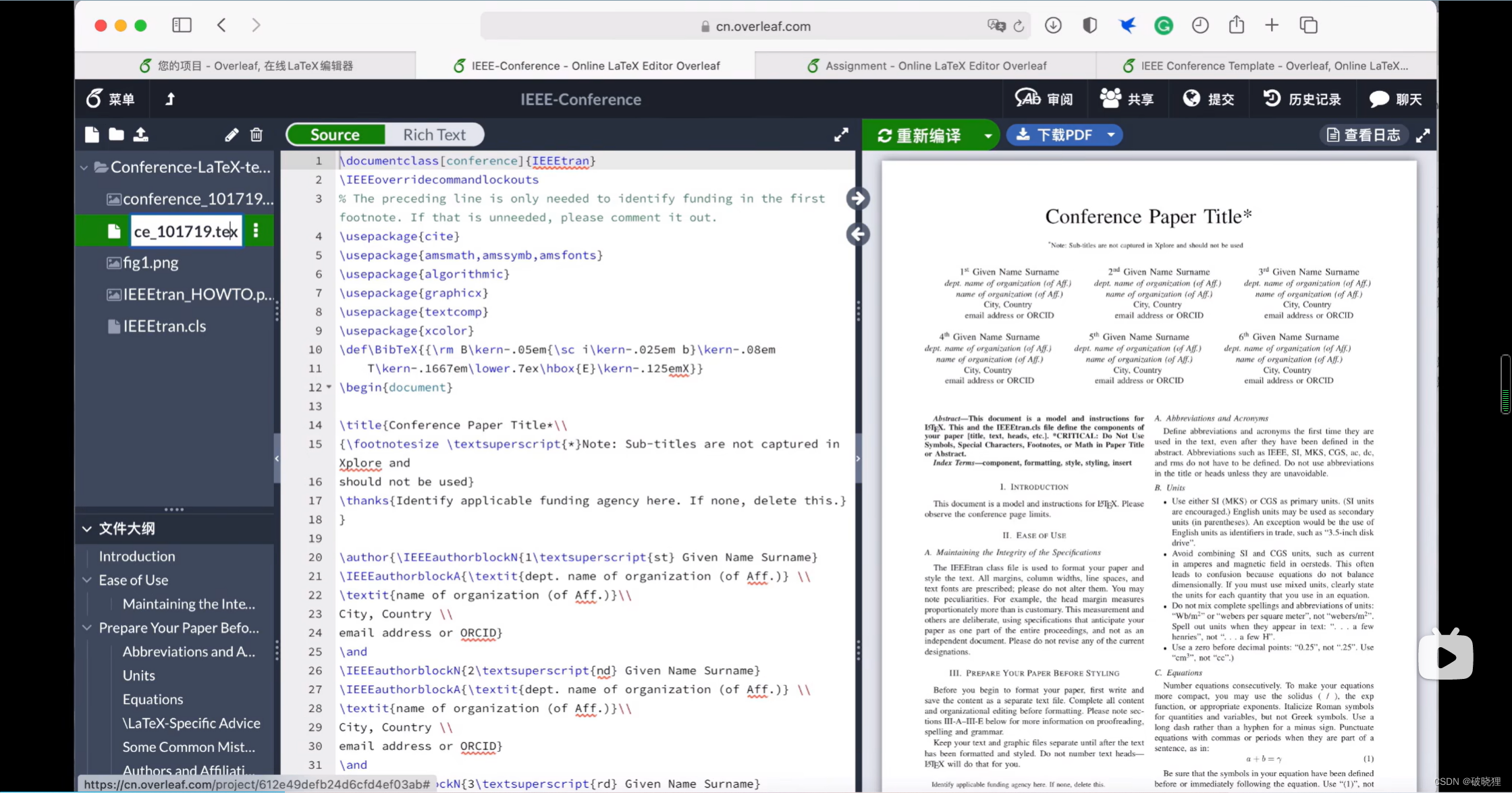Open the 共享 sharing dialog

pos(1127,99)
